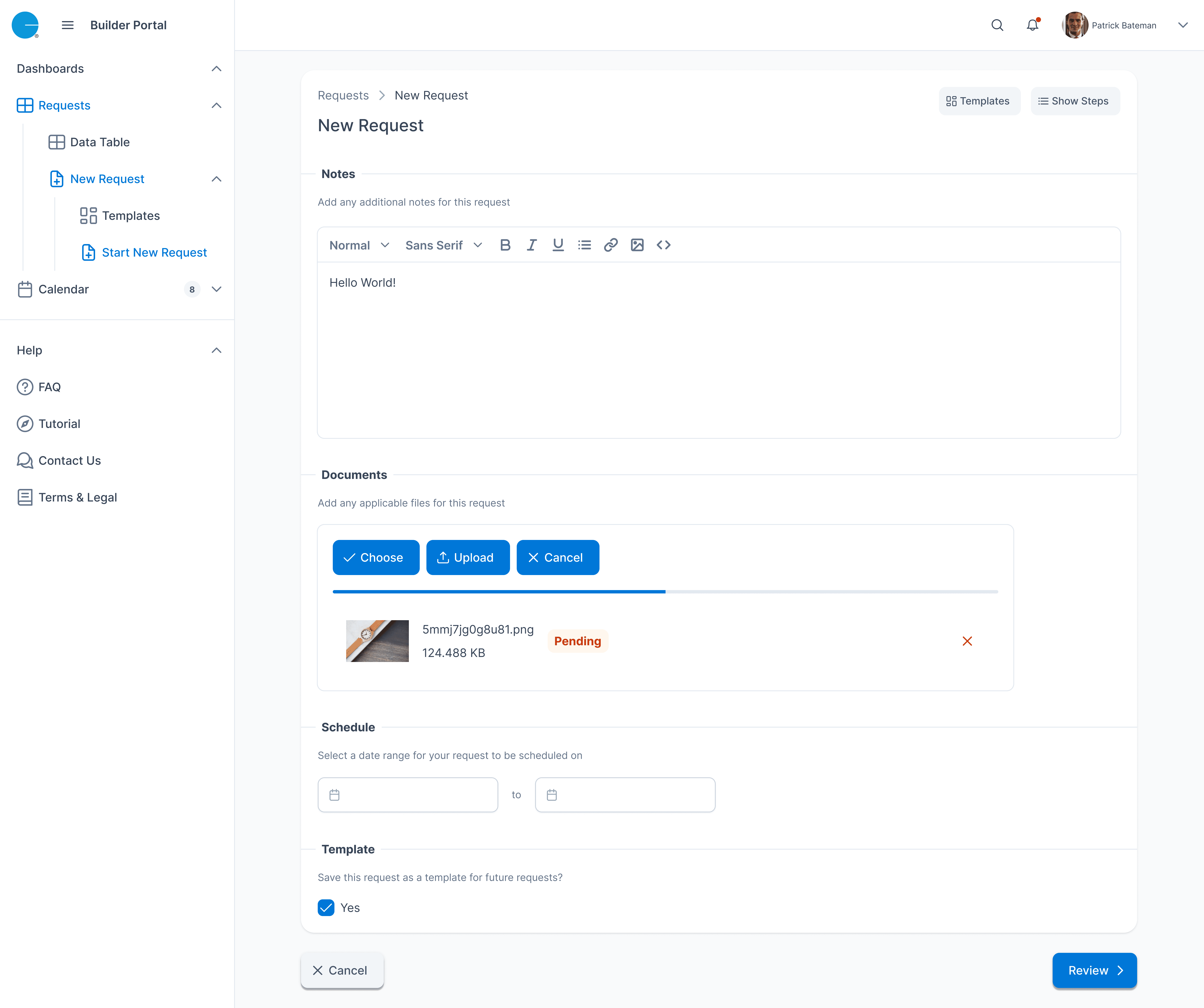Apply italic formatting in the editor
The width and height of the screenshot is (1204, 1008).
532,245
